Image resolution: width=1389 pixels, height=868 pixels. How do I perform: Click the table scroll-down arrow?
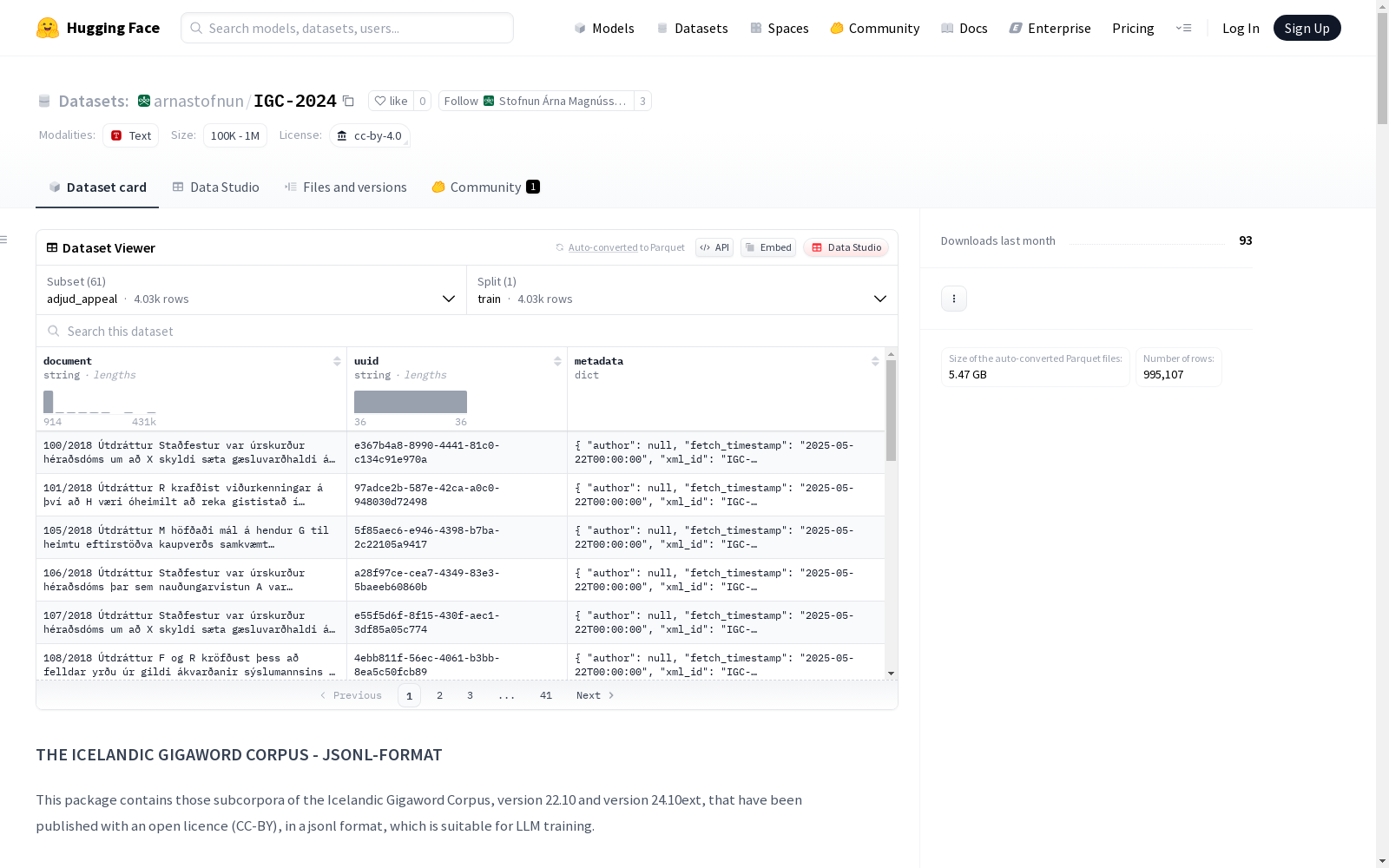click(891, 674)
